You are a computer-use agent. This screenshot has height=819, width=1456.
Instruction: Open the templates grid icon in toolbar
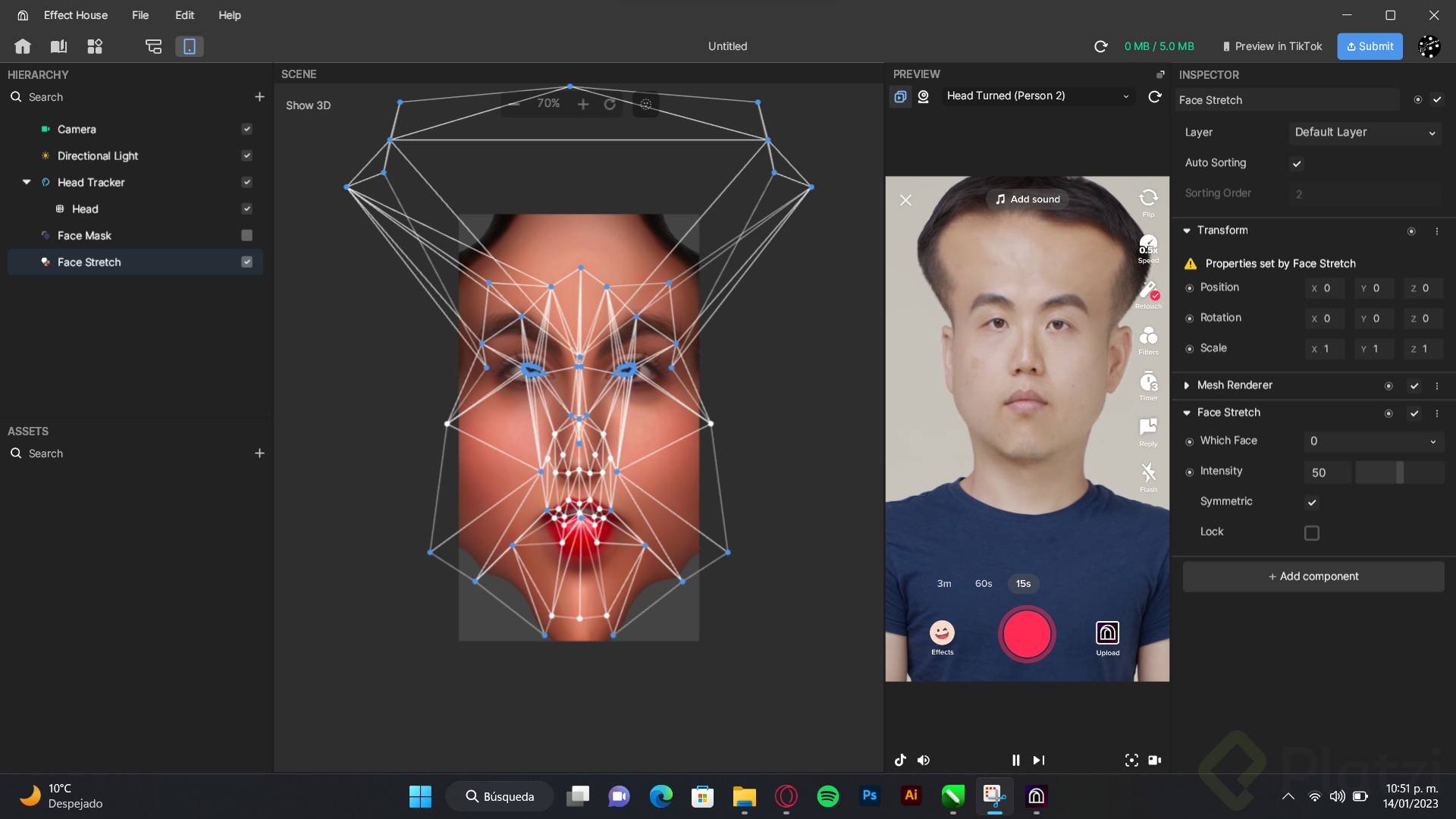tap(95, 46)
